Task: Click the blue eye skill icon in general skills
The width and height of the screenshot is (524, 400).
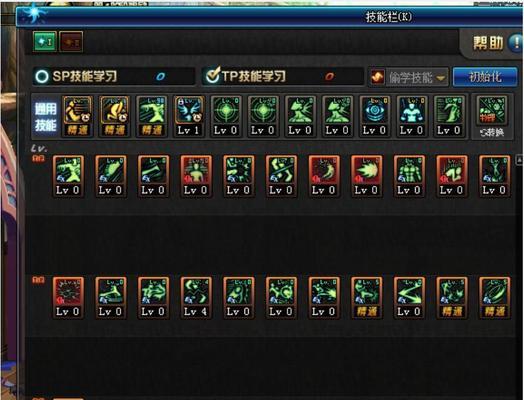Action: 374,116
